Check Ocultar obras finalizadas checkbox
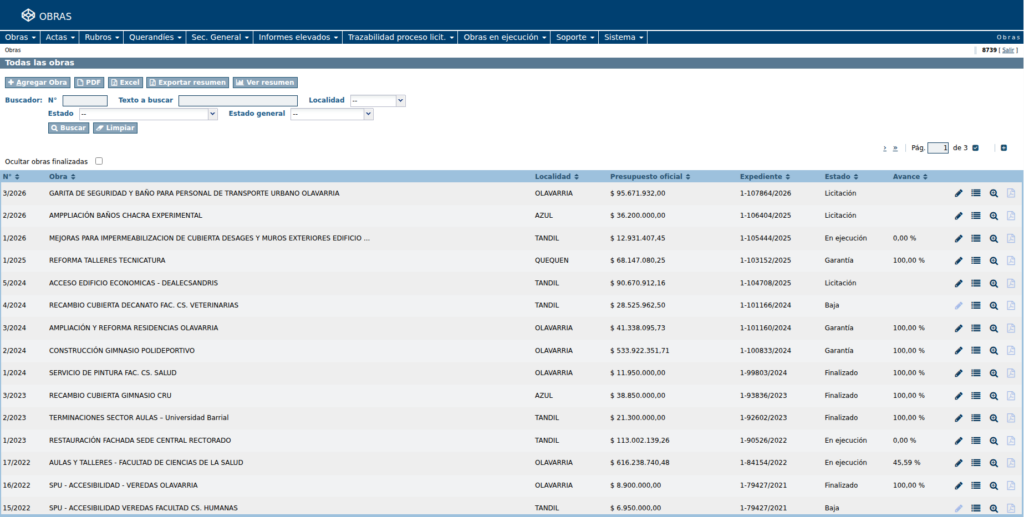The image size is (1024, 517). pyautogui.click(x=99, y=161)
